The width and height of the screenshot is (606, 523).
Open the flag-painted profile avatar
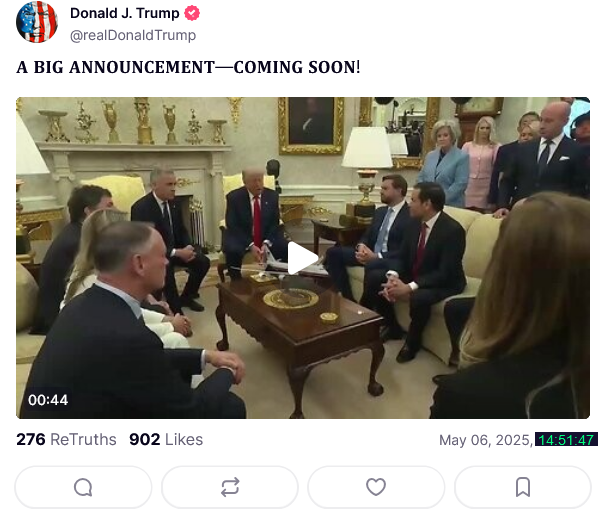[x=37, y=22]
